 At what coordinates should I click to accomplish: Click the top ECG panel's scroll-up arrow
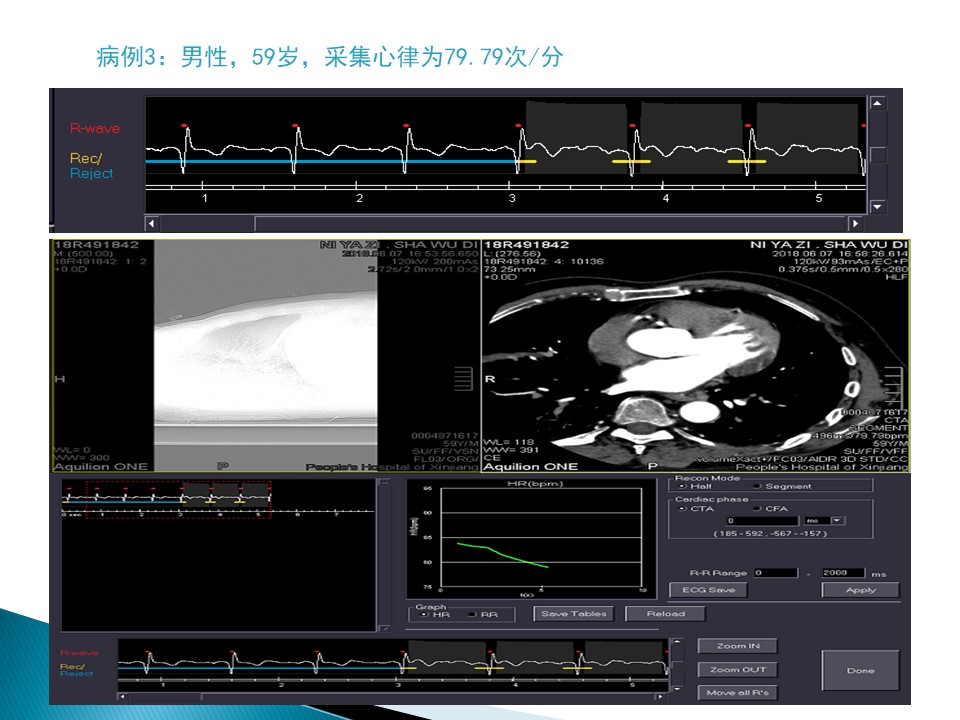point(877,103)
